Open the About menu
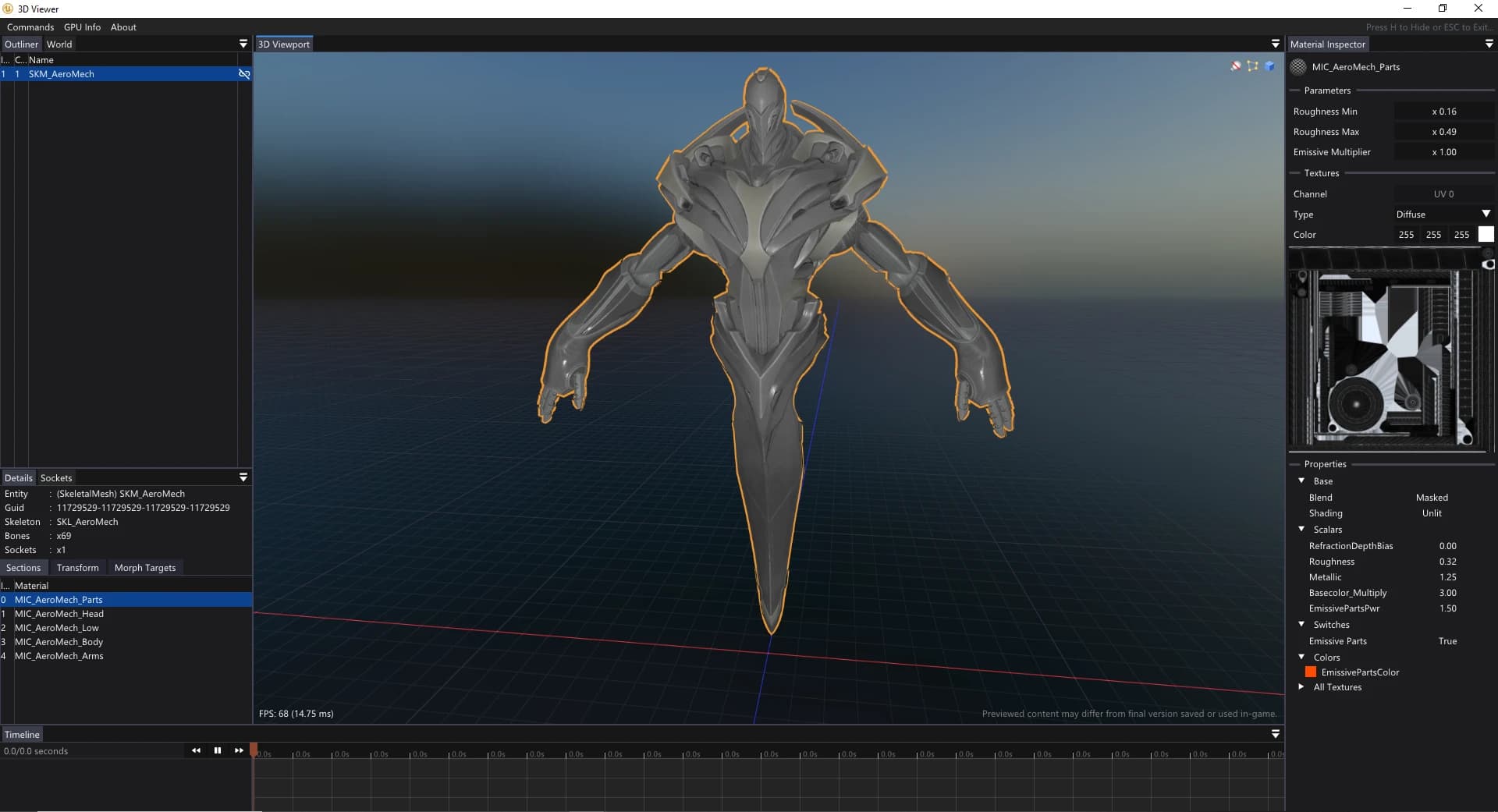1498x812 pixels. [x=123, y=27]
